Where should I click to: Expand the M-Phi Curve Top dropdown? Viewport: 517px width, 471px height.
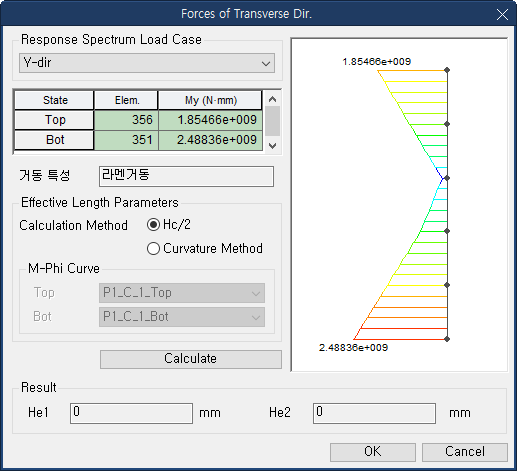(182, 293)
